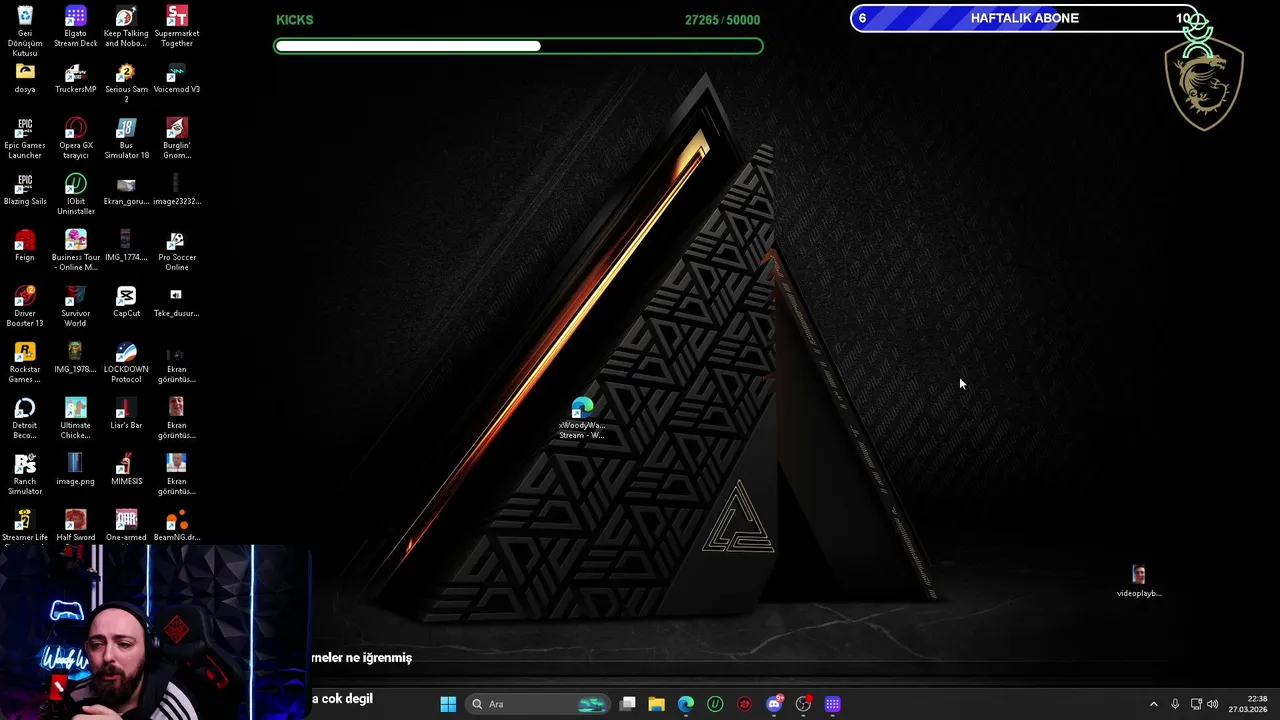This screenshot has width=1280, height=720.
Task: Launch the Burglin' Gnomes shortcut
Action: 177,139
